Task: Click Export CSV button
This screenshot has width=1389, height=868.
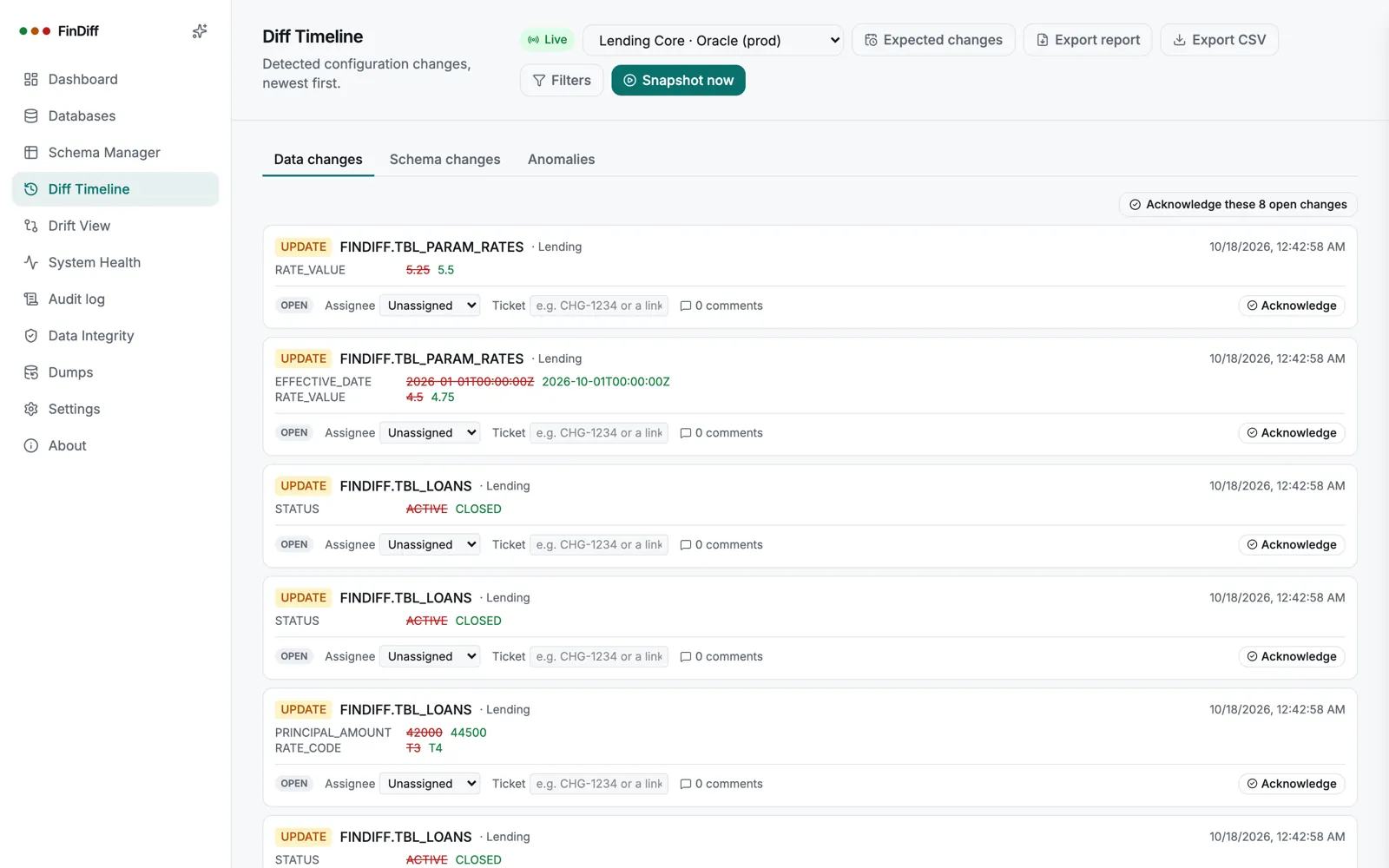Action: pyautogui.click(x=1219, y=40)
